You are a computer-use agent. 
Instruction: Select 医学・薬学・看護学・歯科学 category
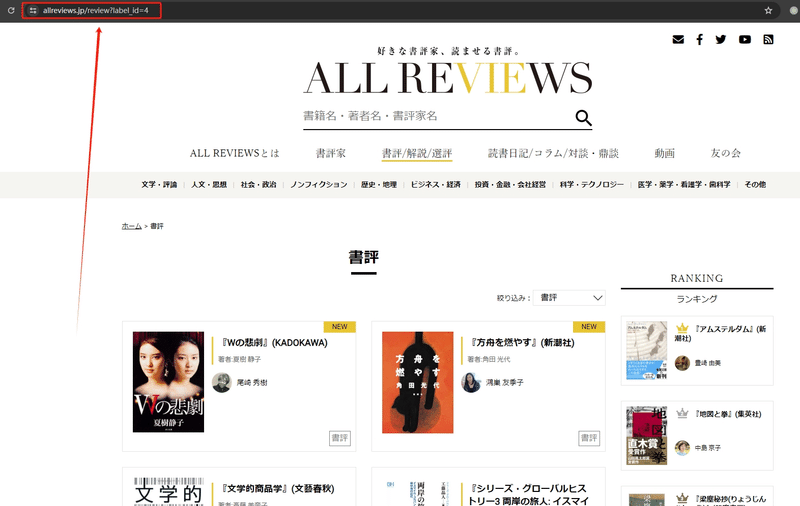point(684,185)
